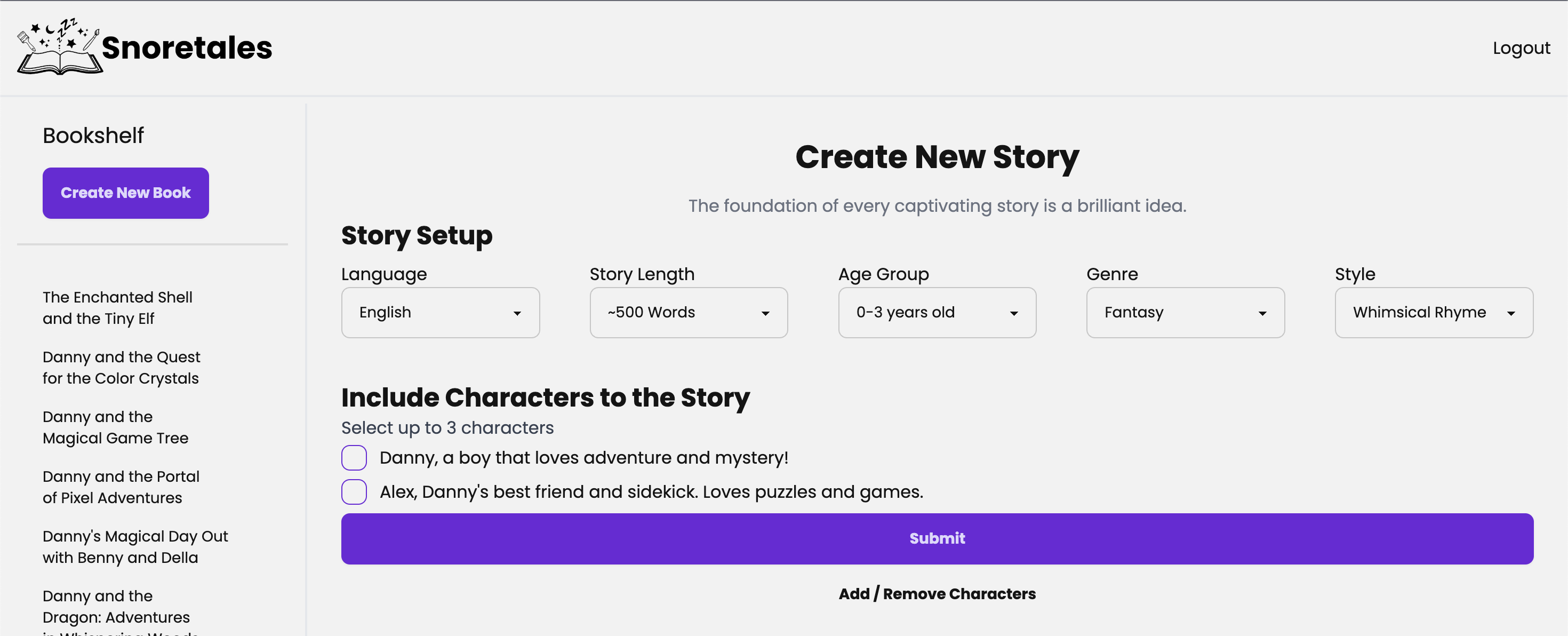Image resolution: width=1568 pixels, height=636 pixels.
Task: Open the Style dropdown
Action: [x=1433, y=313]
